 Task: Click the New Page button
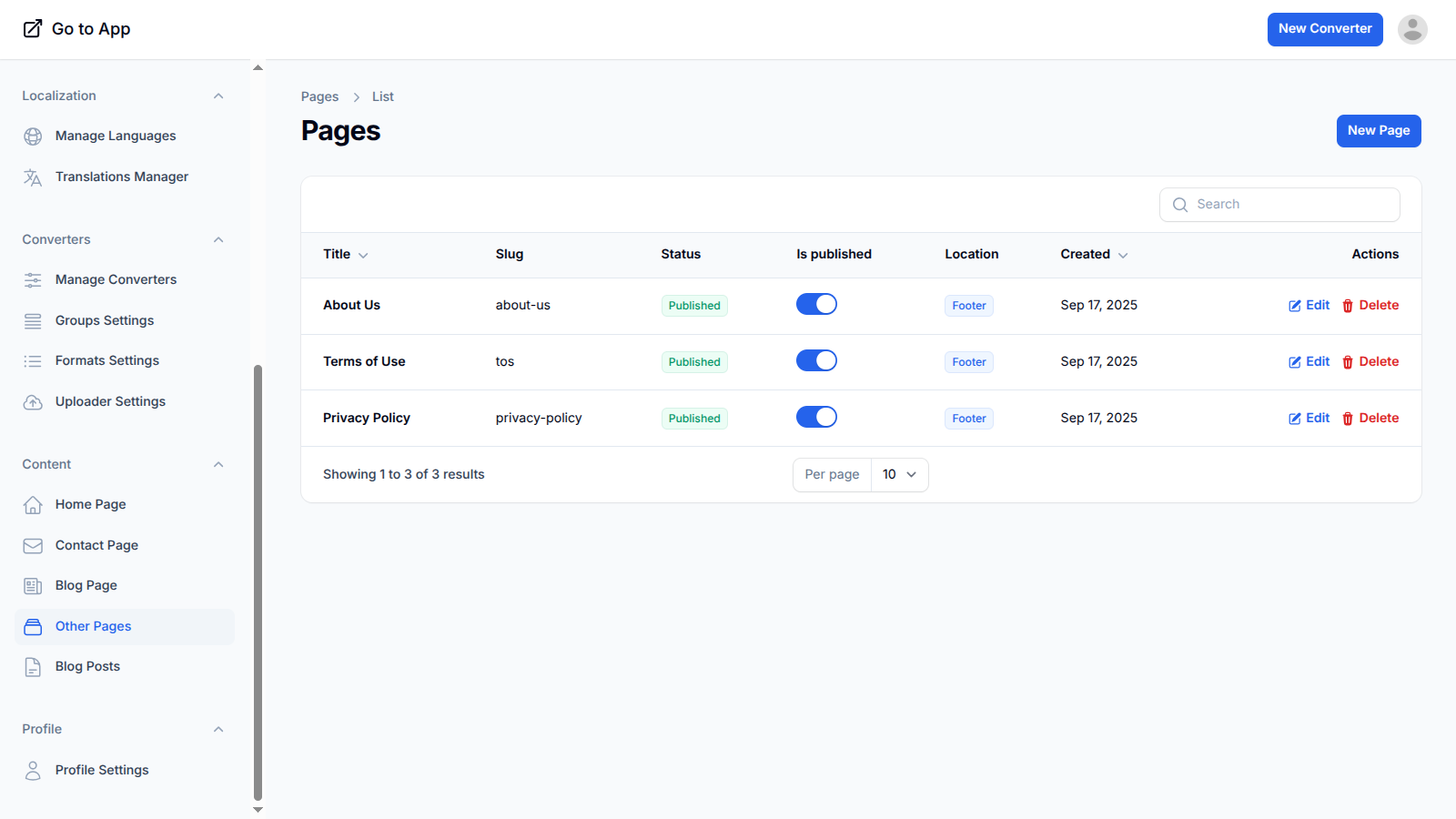(1378, 131)
